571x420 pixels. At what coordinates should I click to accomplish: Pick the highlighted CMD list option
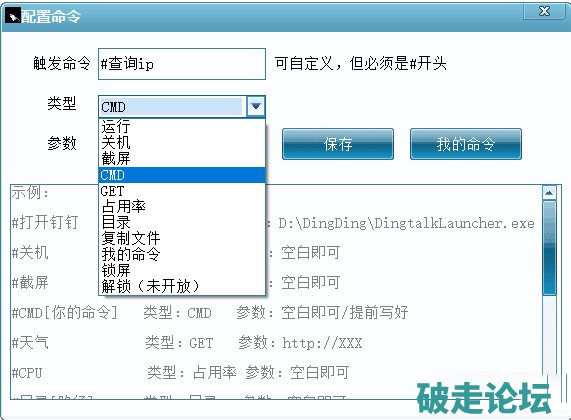click(x=182, y=175)
